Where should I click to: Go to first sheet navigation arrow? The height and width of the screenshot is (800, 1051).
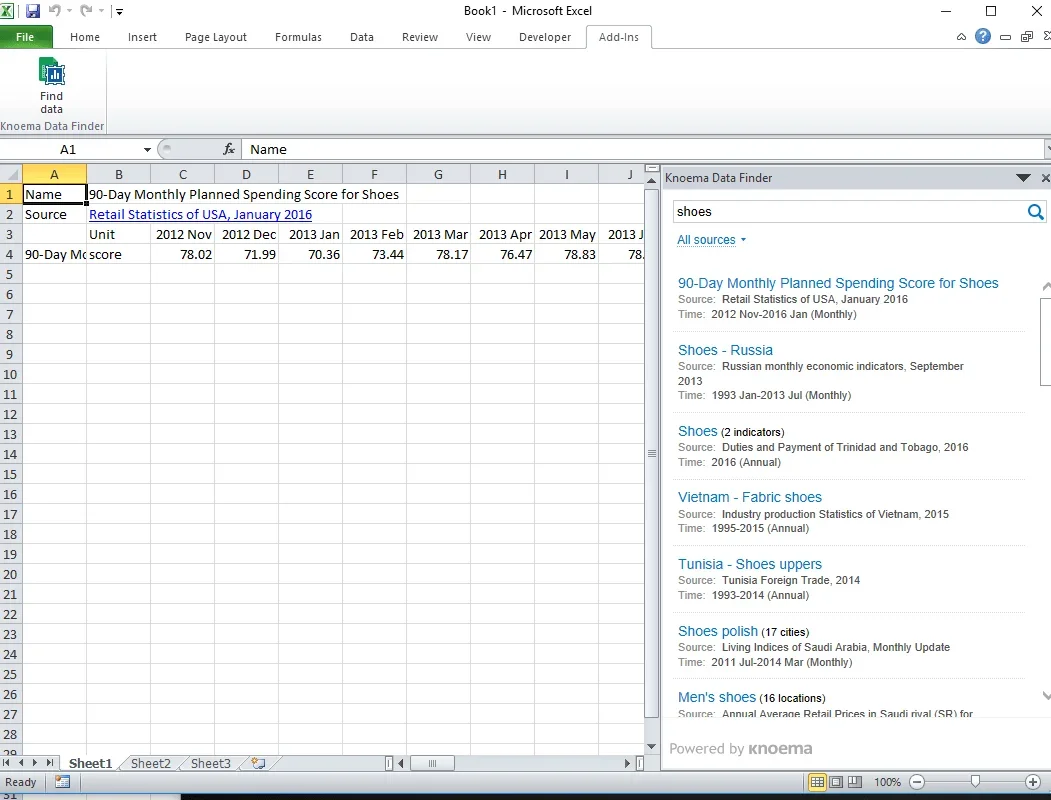click(6, 762)
